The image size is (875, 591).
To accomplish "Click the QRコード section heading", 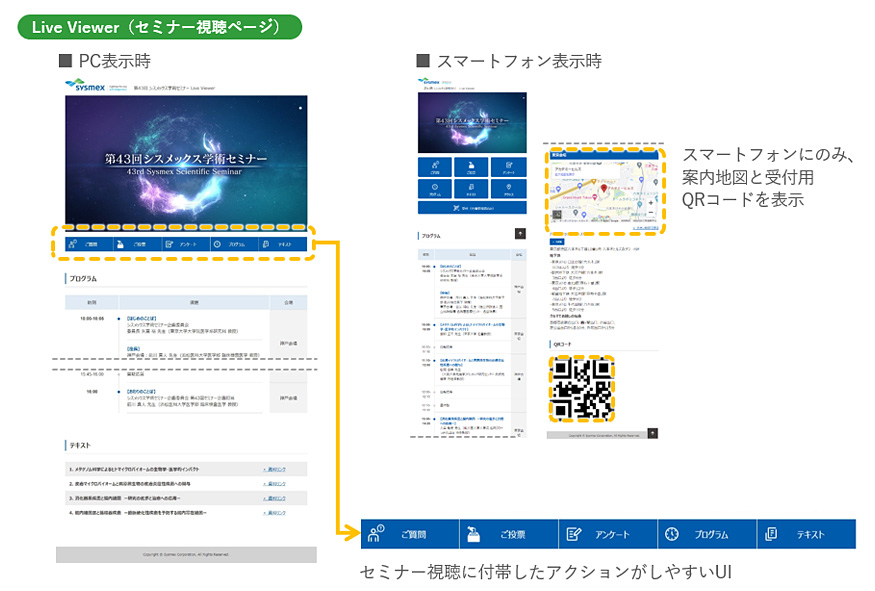I will [562, 344].
